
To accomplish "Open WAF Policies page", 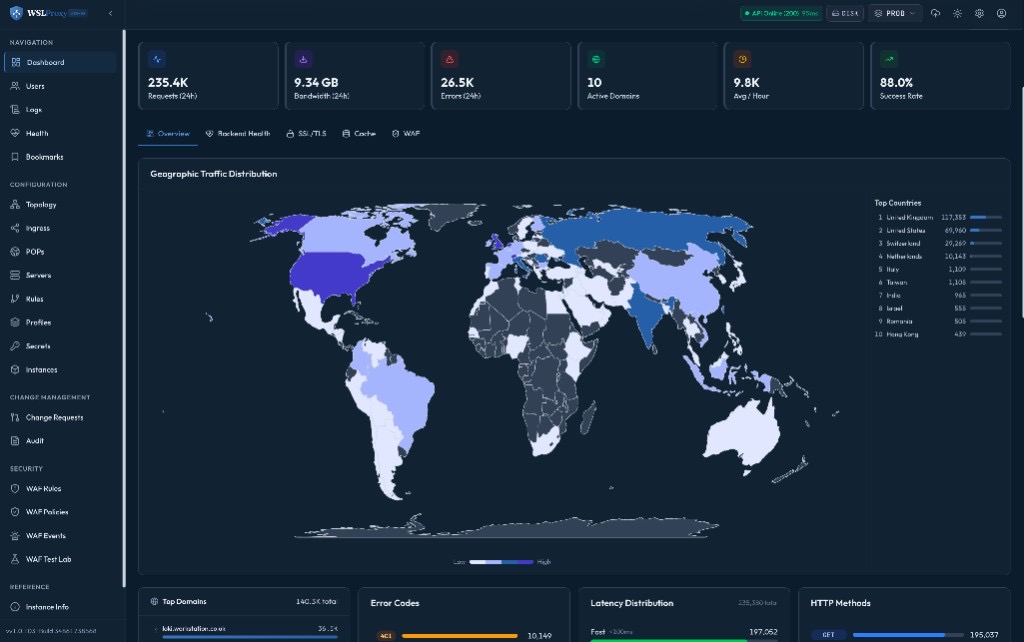I will point(60,511).
